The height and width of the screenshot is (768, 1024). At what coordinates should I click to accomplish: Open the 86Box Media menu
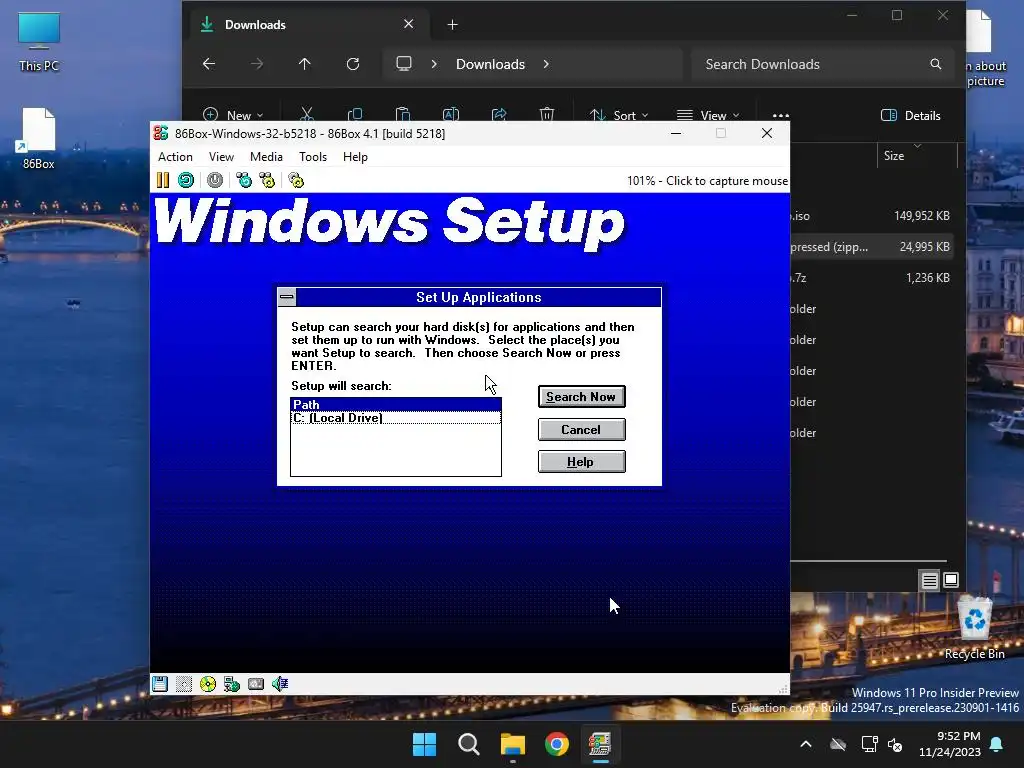[266, 157]
